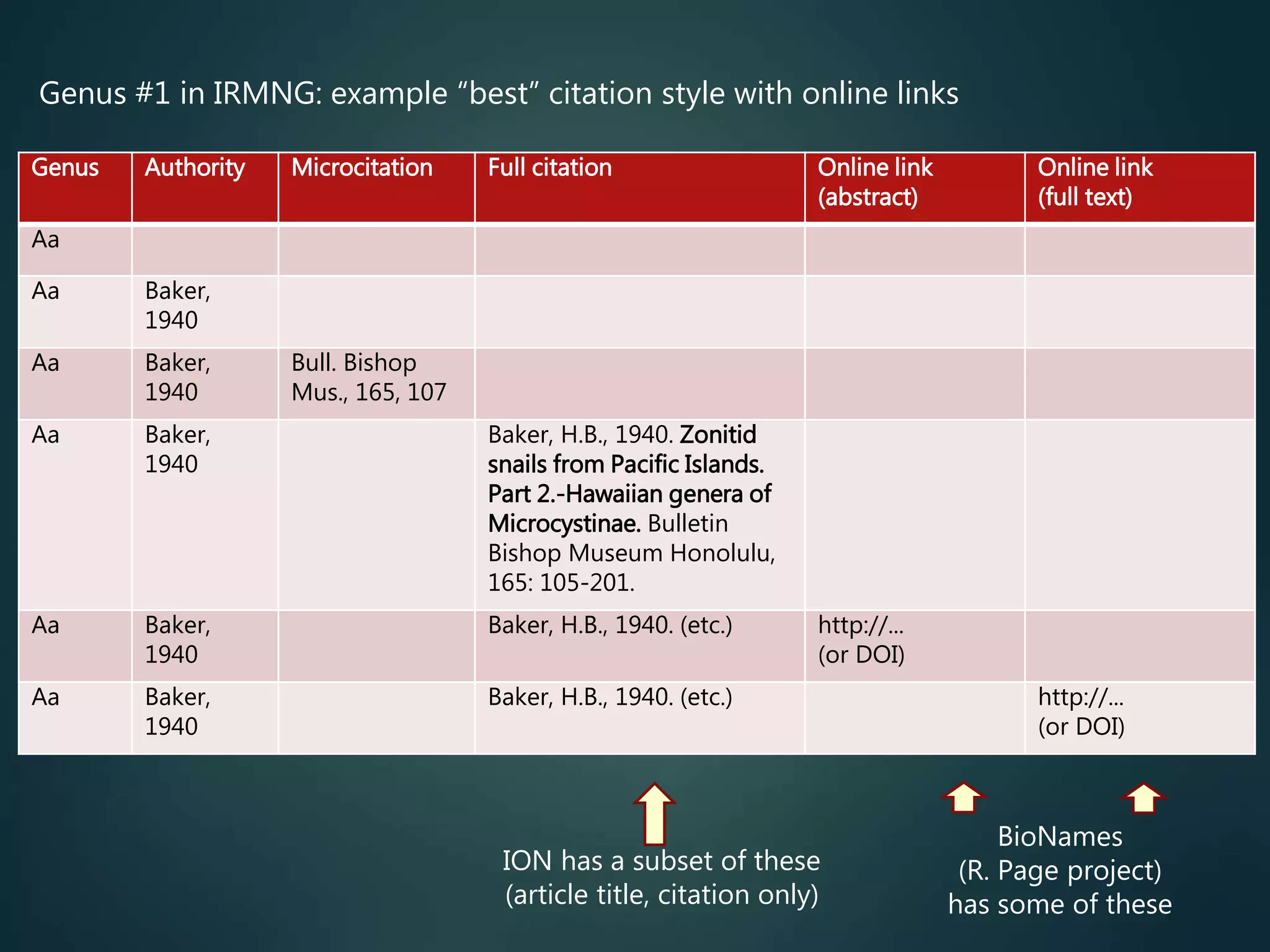
Task: Click the 'http://... (or DOI)' abstract link cell
Action: click(915, 646)
